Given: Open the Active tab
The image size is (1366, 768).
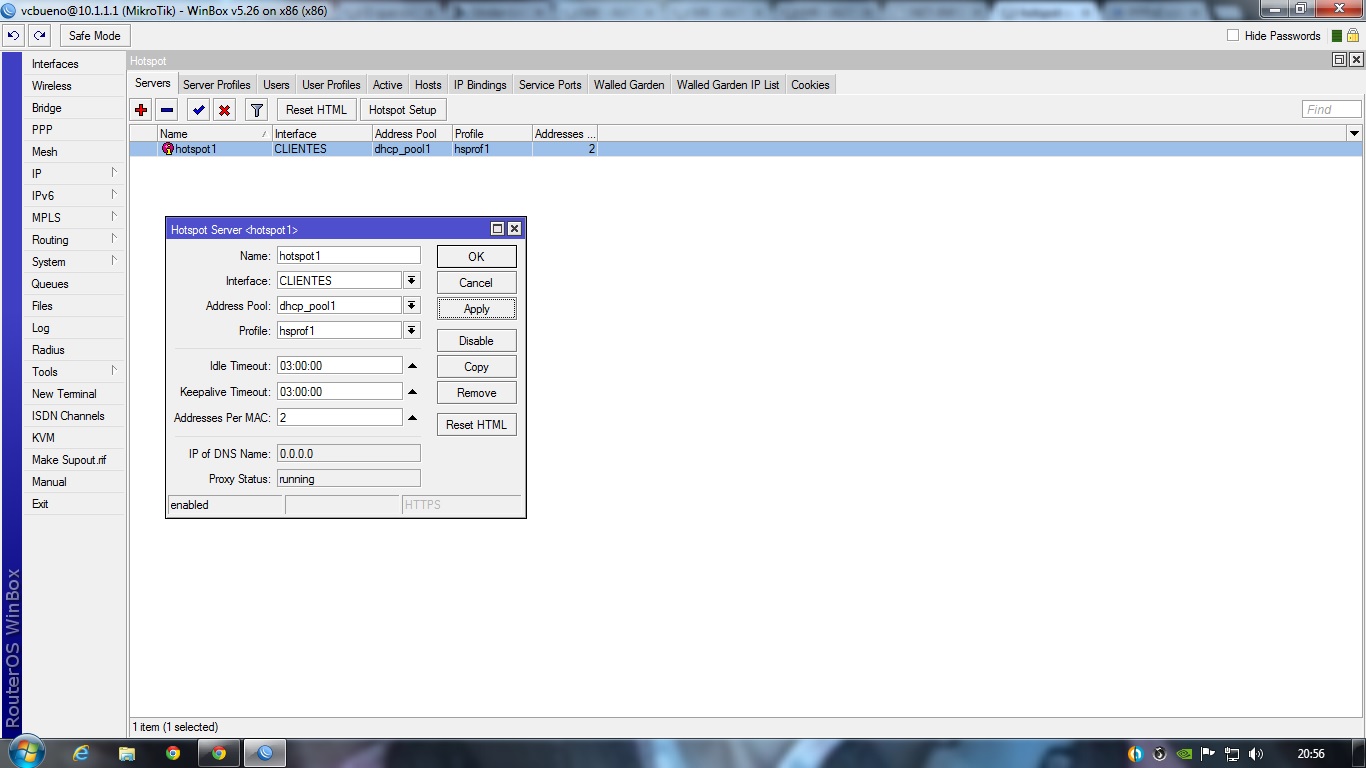Looking at the screenshot, I should point(387,85).
